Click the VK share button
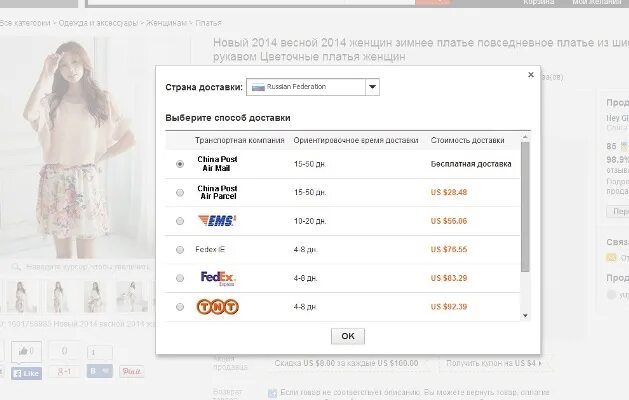The image size is (629, 400). (99, 371)
